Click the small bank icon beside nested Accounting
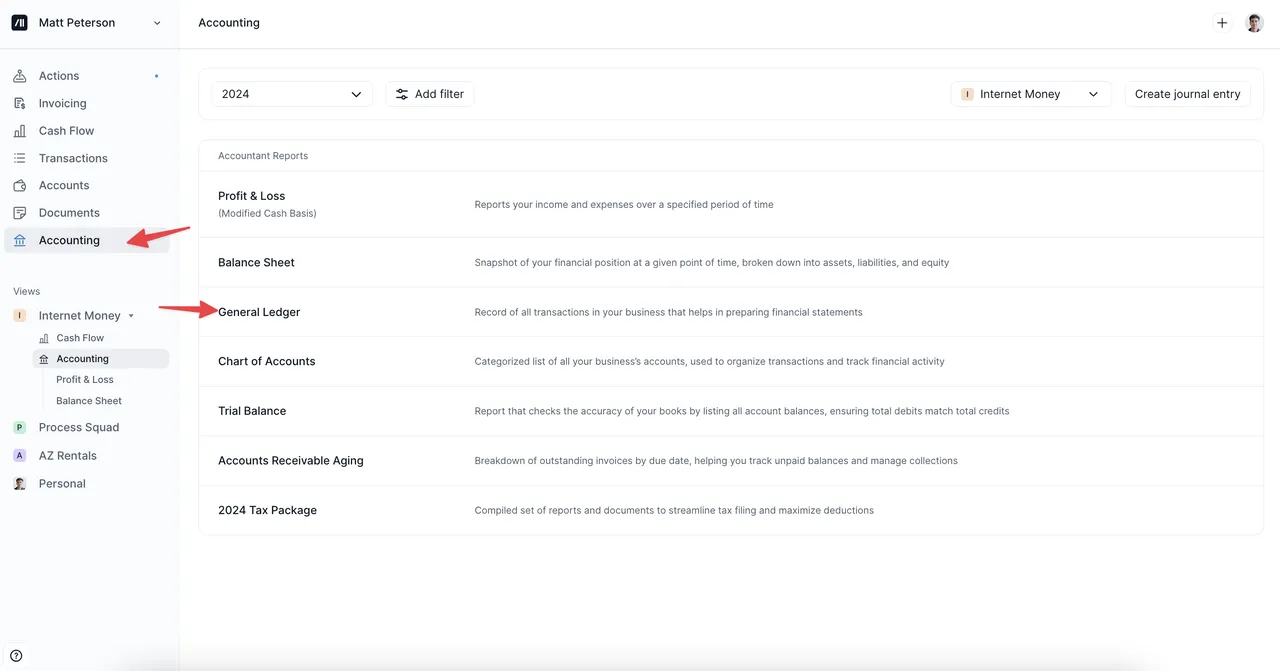 point(44,359)
